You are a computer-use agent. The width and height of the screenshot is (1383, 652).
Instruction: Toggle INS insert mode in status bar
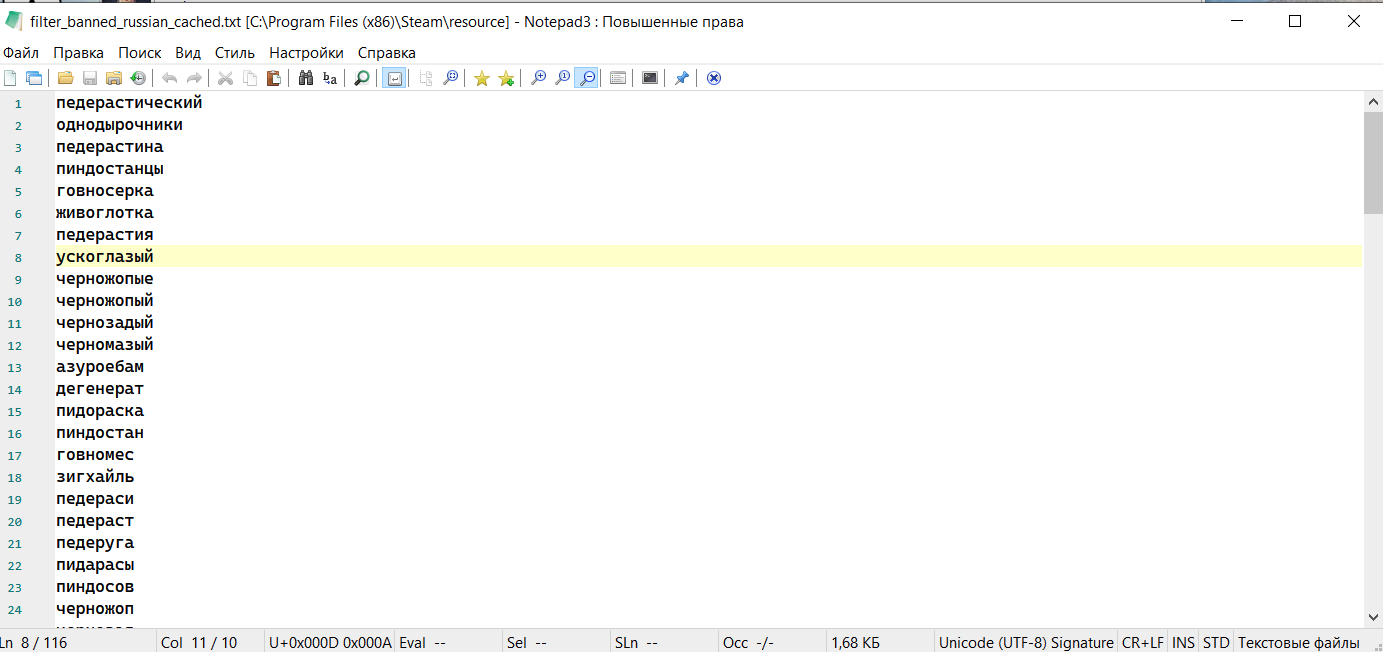pos(1183,642)
